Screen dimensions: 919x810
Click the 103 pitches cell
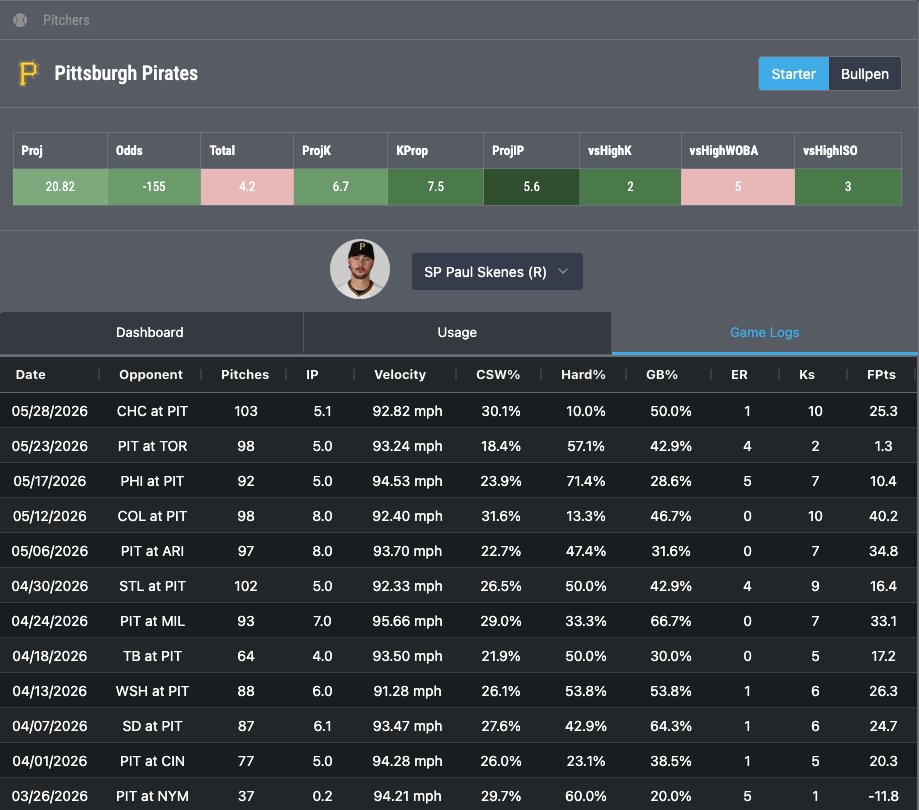pyautogui.click(x=246, y=411)
